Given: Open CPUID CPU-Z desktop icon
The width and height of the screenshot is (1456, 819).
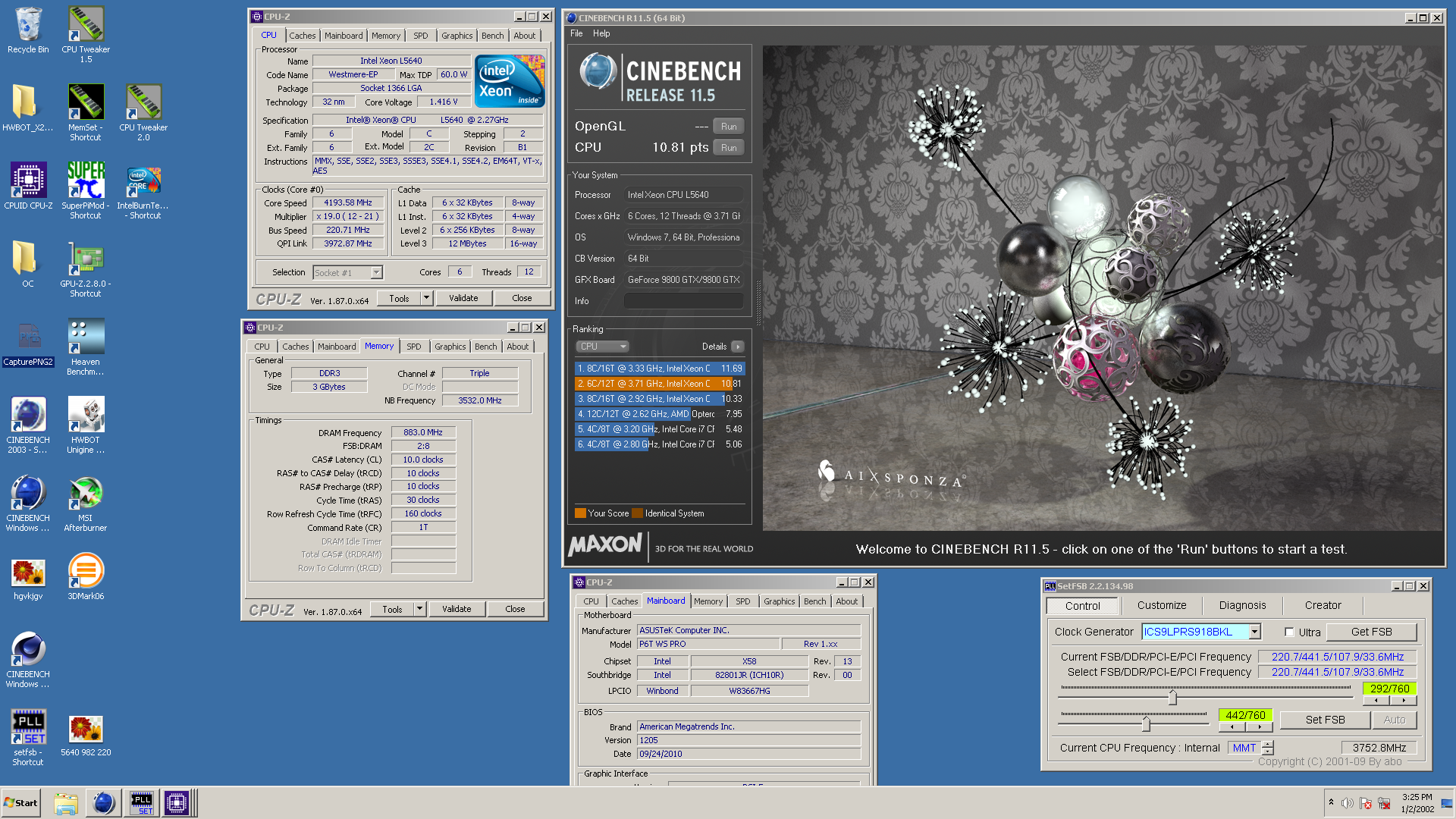Looking at the screenshot, I should click(x=28, y=186).
